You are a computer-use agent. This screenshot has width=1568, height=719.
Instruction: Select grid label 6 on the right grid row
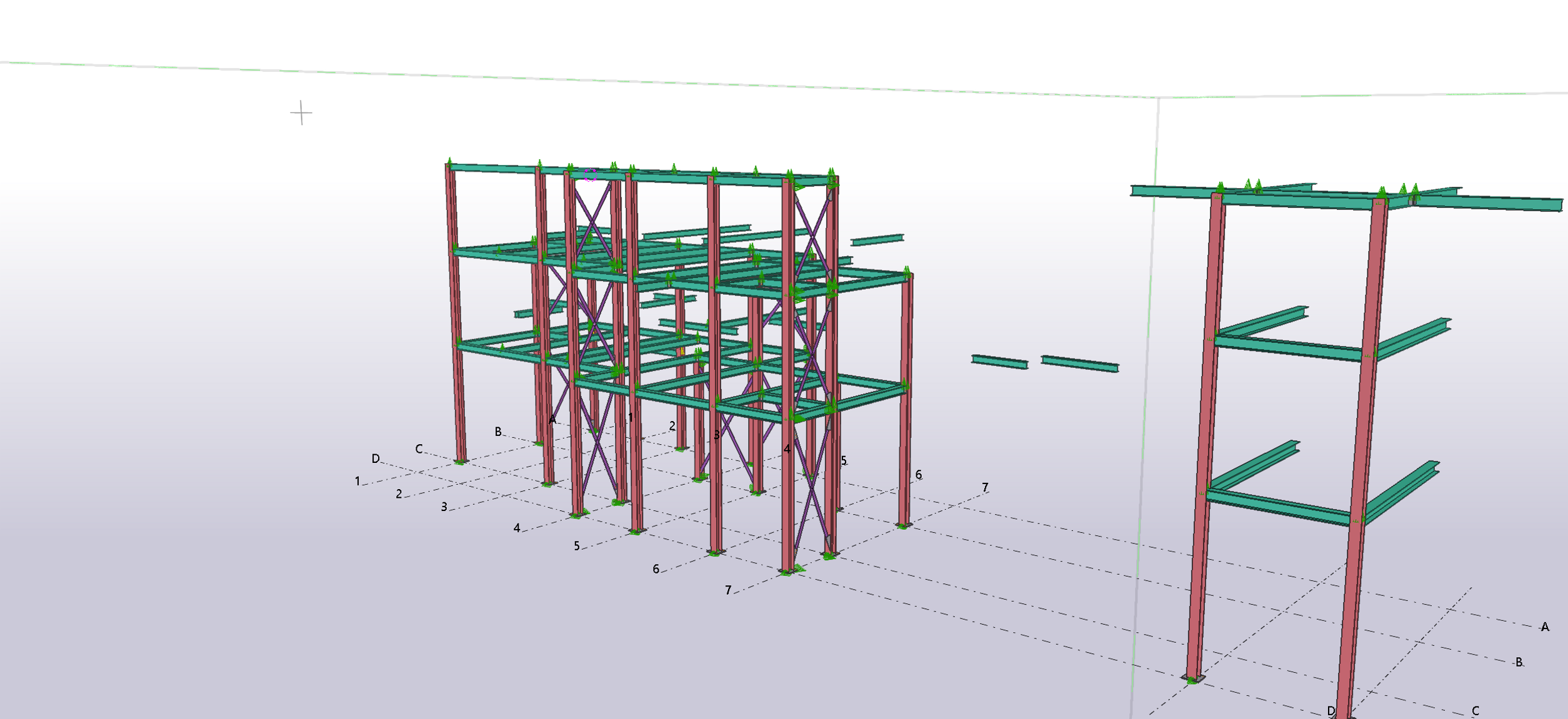click(918, 475)
